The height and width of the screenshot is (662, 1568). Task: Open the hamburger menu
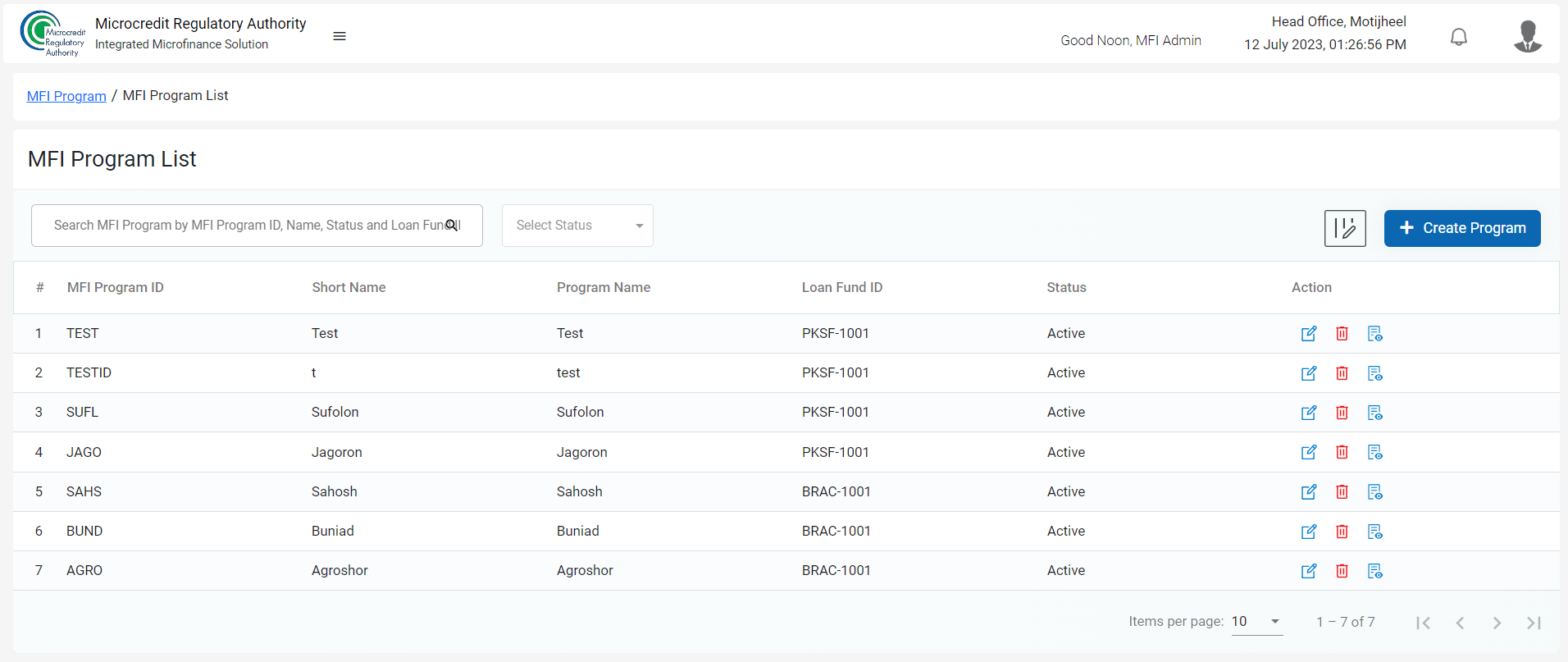pyautogui.click(x=340, y=36)
